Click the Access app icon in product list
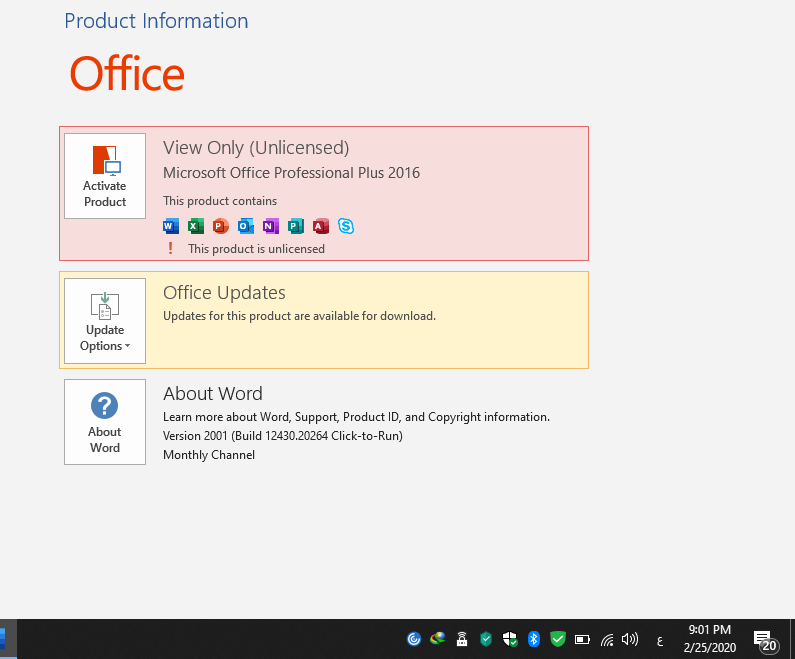795x659 pixels. click(320, 226)
